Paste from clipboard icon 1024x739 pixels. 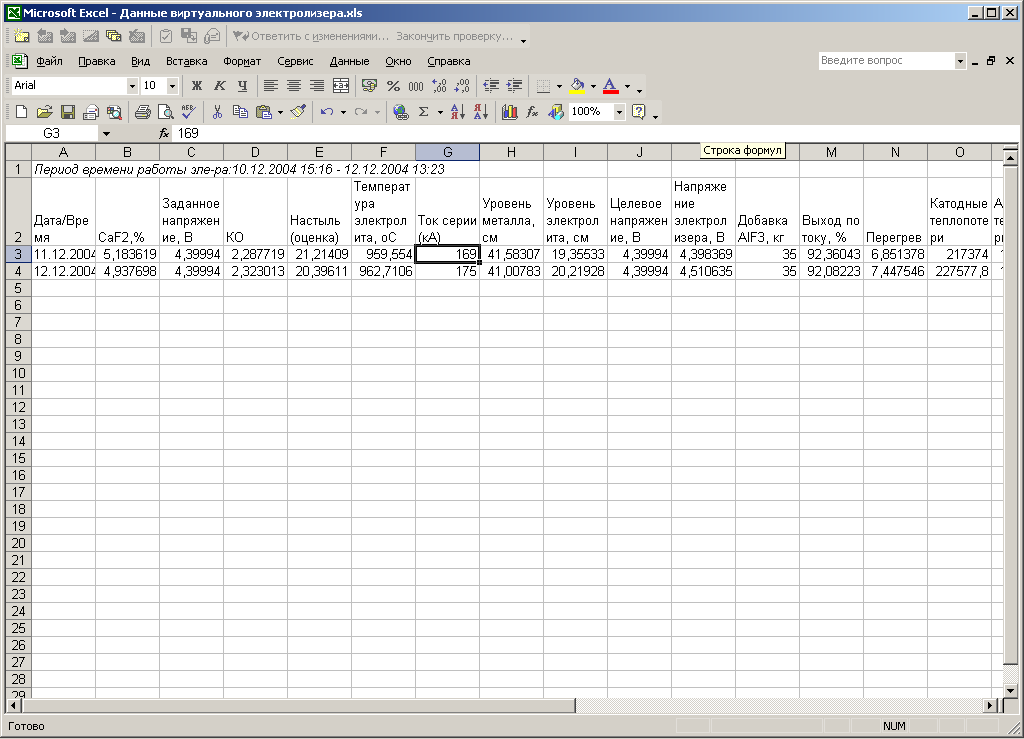(264, 112)
